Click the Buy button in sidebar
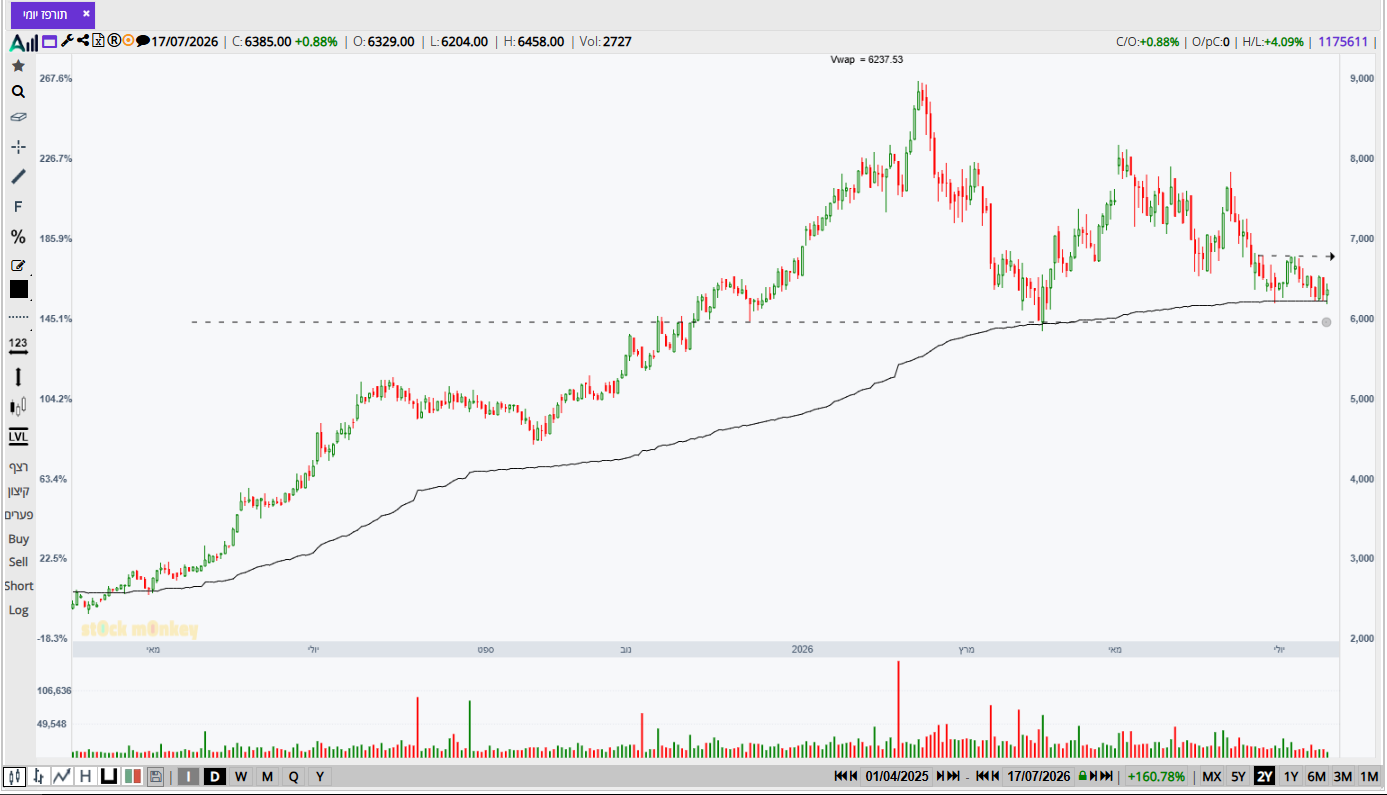Viewport: 1387px width, 795px height. (18, 539)
